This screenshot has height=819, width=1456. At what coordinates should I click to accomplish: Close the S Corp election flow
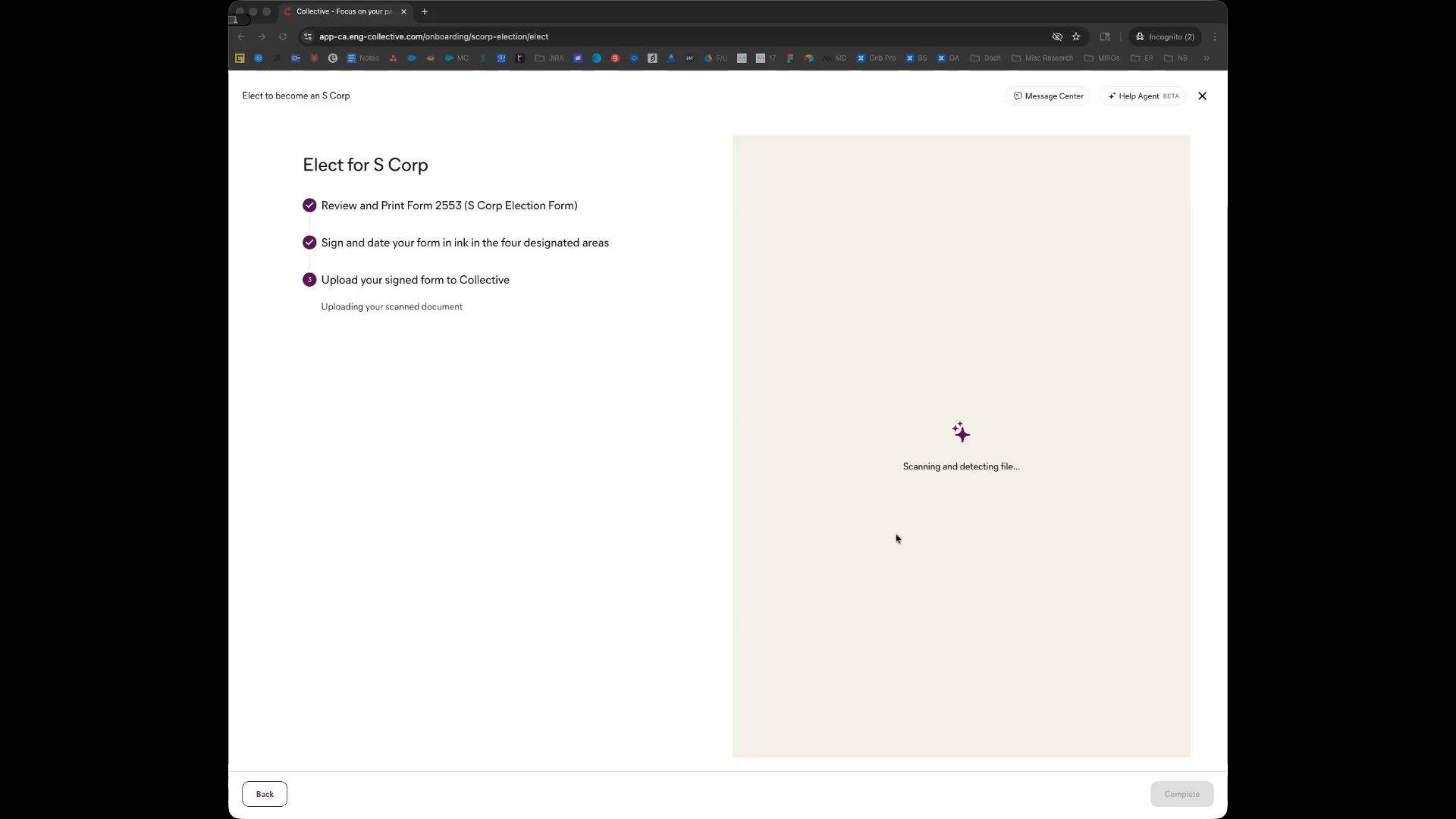coord(1202,96)
